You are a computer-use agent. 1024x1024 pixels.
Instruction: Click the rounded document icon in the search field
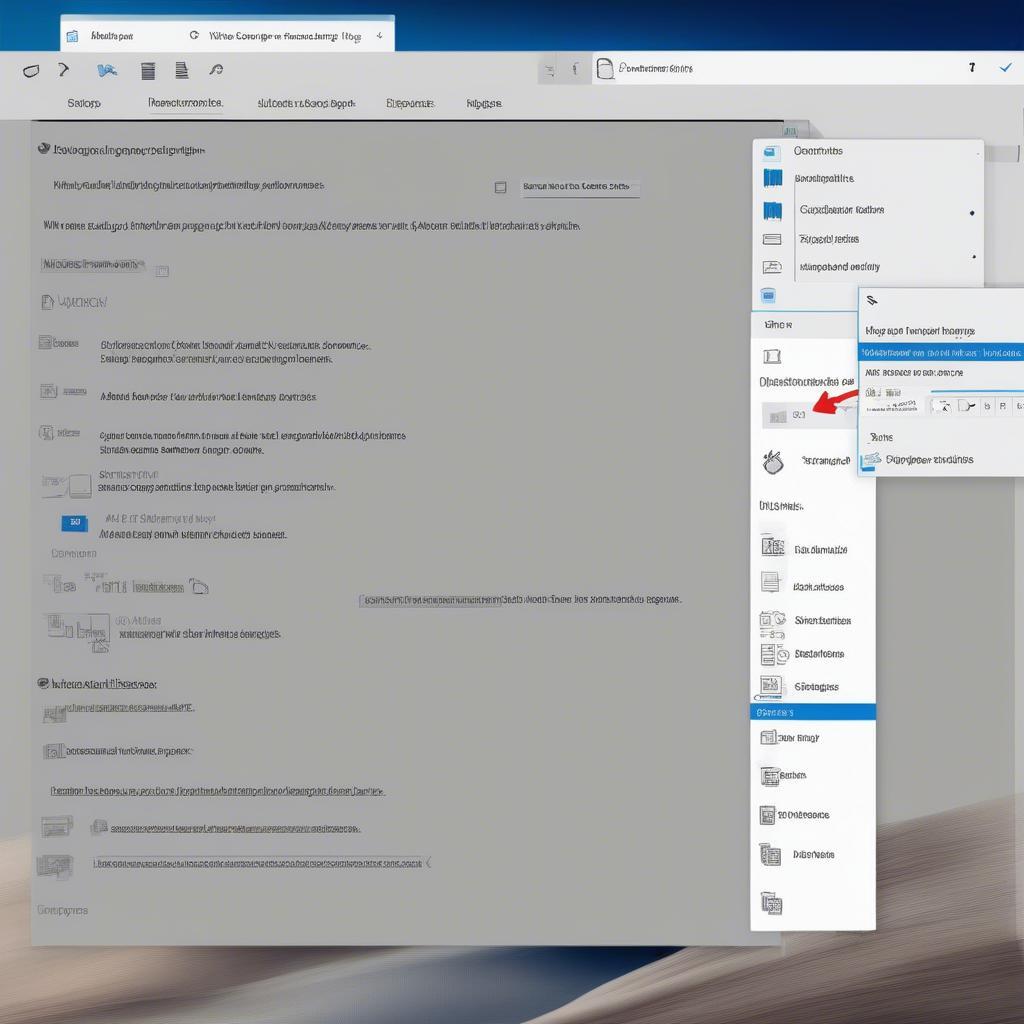point(605,68)
